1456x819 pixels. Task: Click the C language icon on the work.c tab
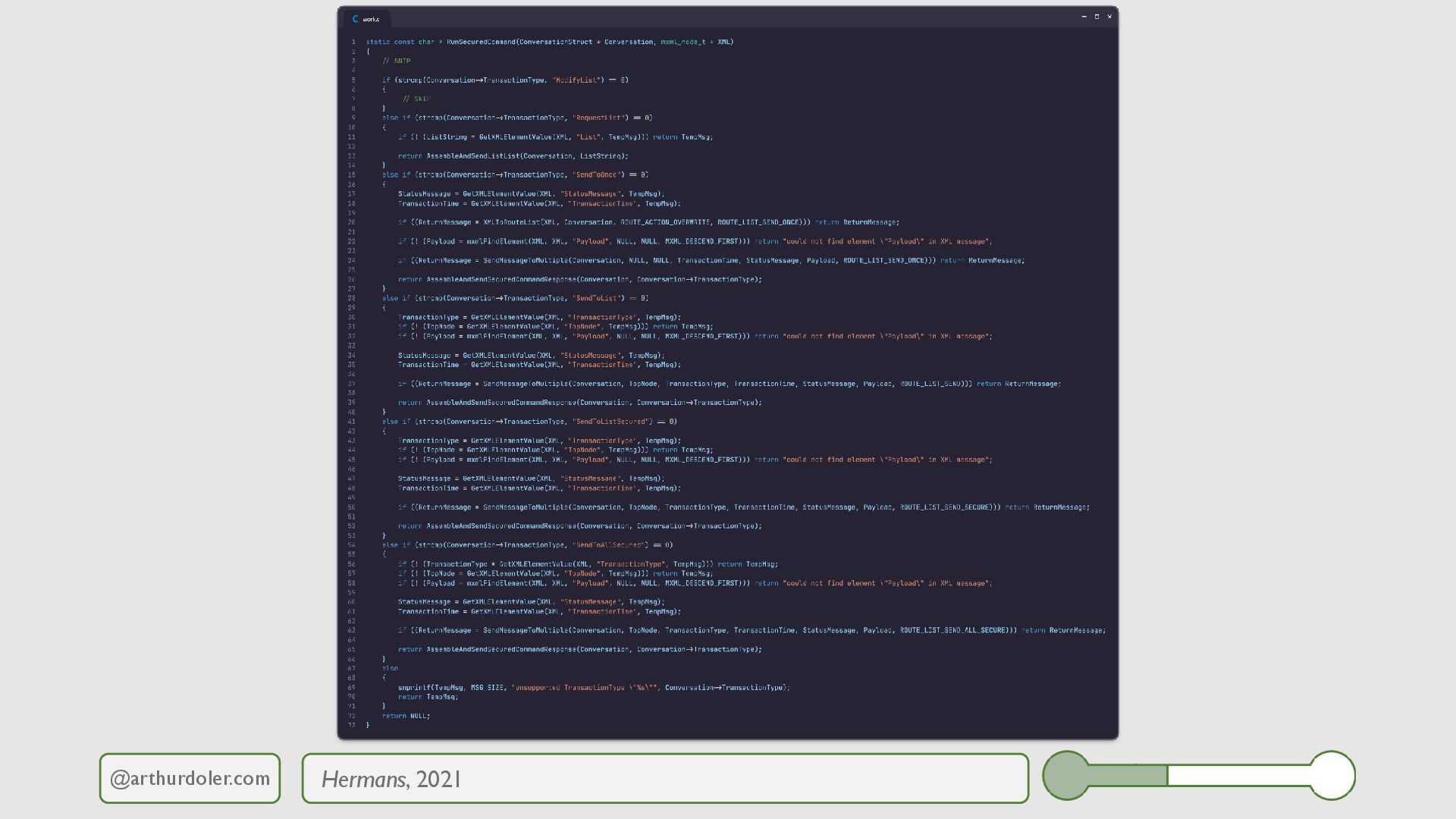(355, 19)
